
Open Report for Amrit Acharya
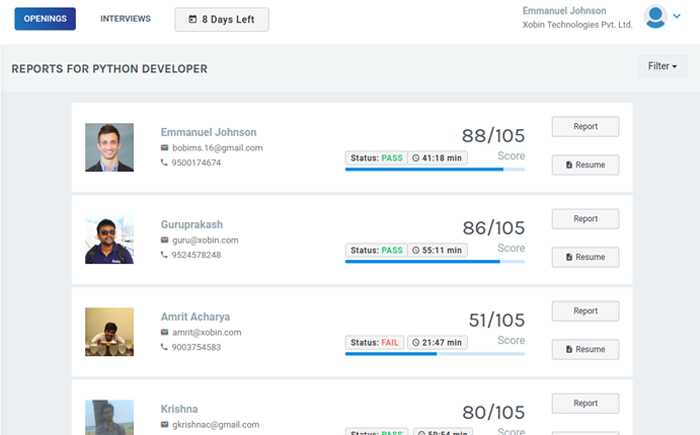pos(585,311)
